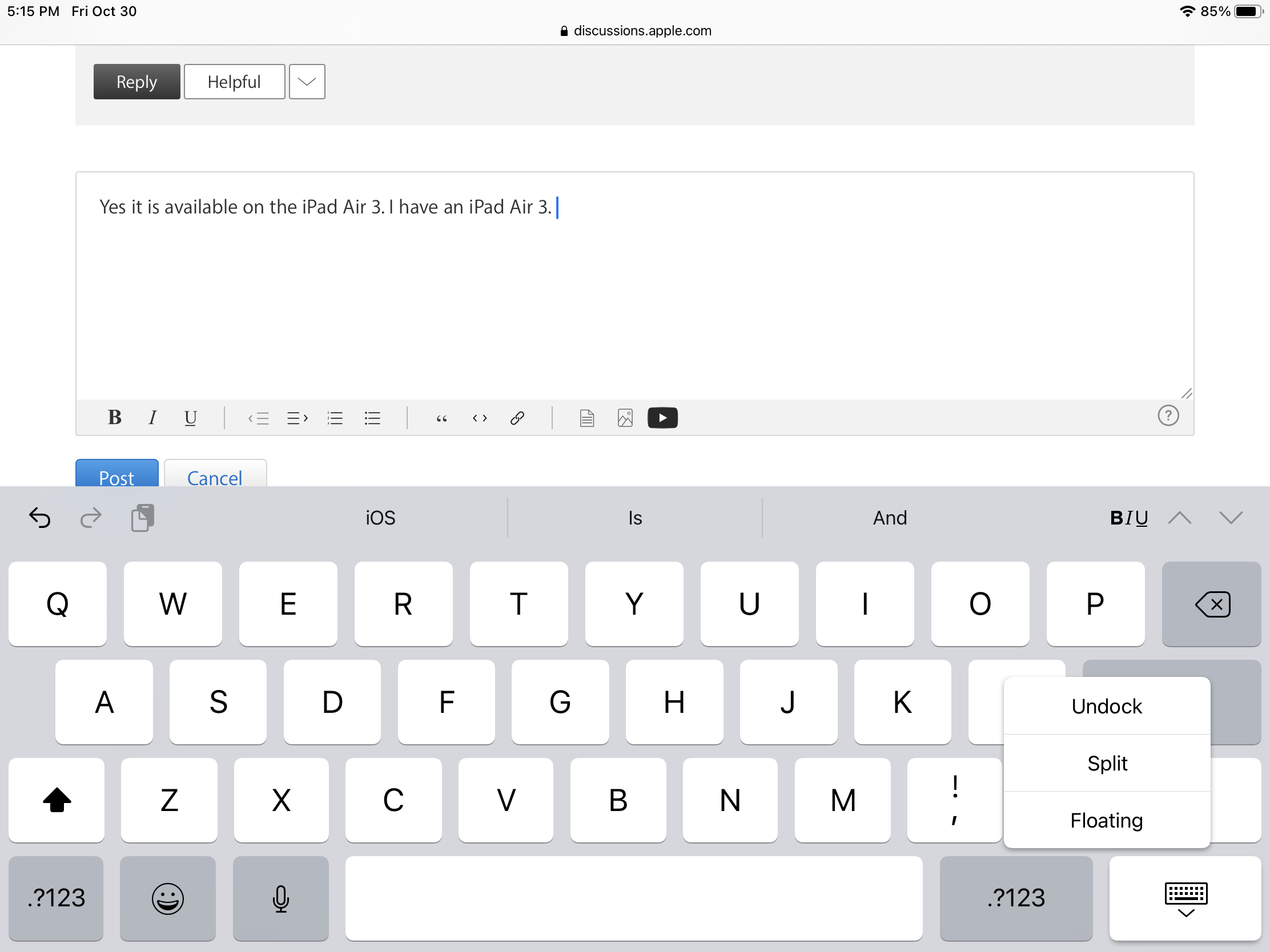Viewport: 1270px width, 952px height.
Task: Toggle underline formatting in editor toolbar
Action: [190, 418]
